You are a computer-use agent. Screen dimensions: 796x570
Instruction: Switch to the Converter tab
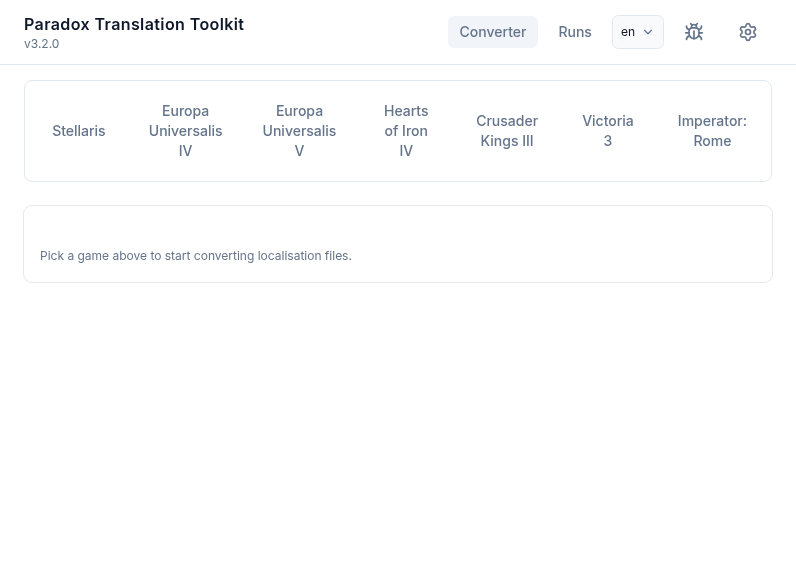[x=492, y=32]
